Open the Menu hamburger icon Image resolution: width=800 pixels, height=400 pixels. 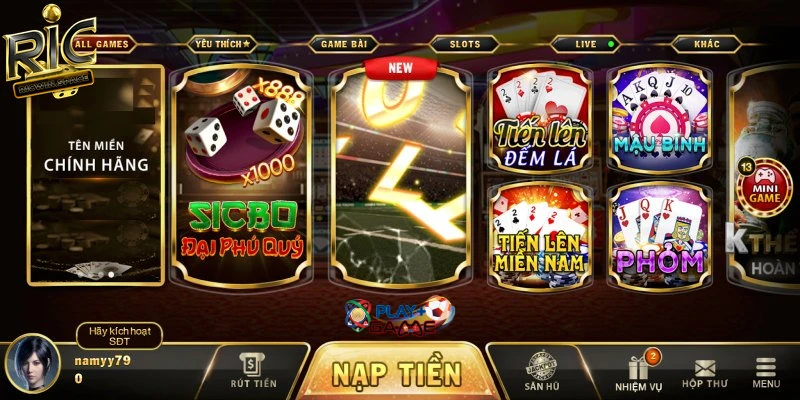click(x=766, y=373)
